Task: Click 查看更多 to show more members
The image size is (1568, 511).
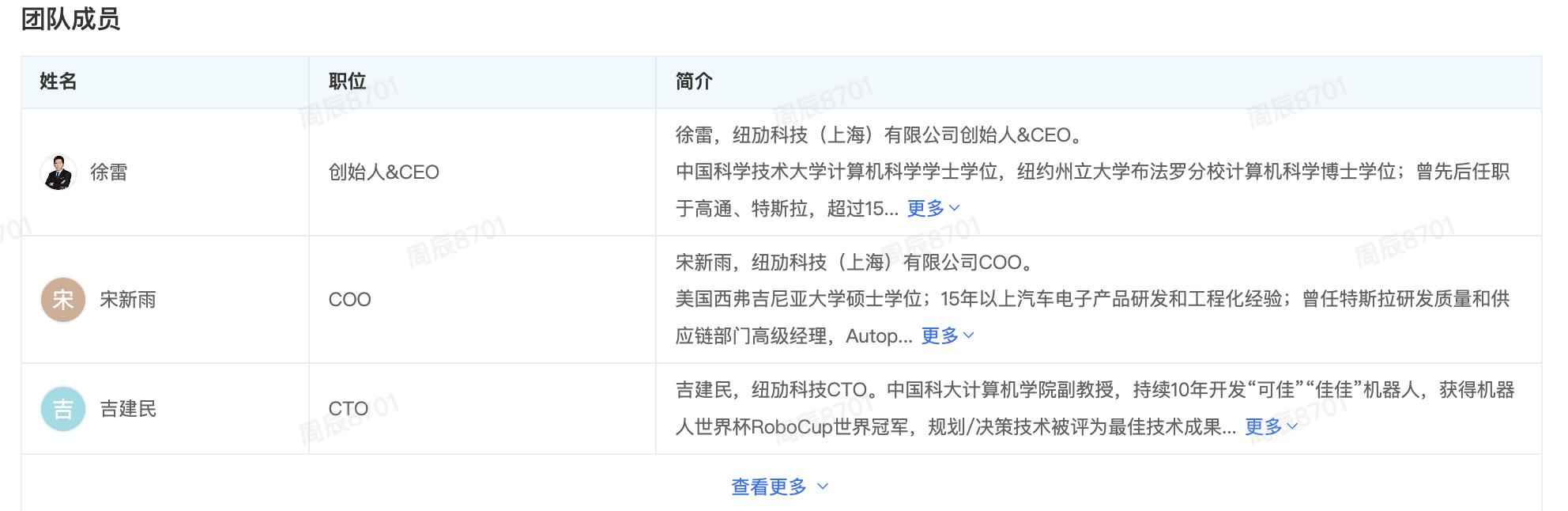Action: [769, 486]
